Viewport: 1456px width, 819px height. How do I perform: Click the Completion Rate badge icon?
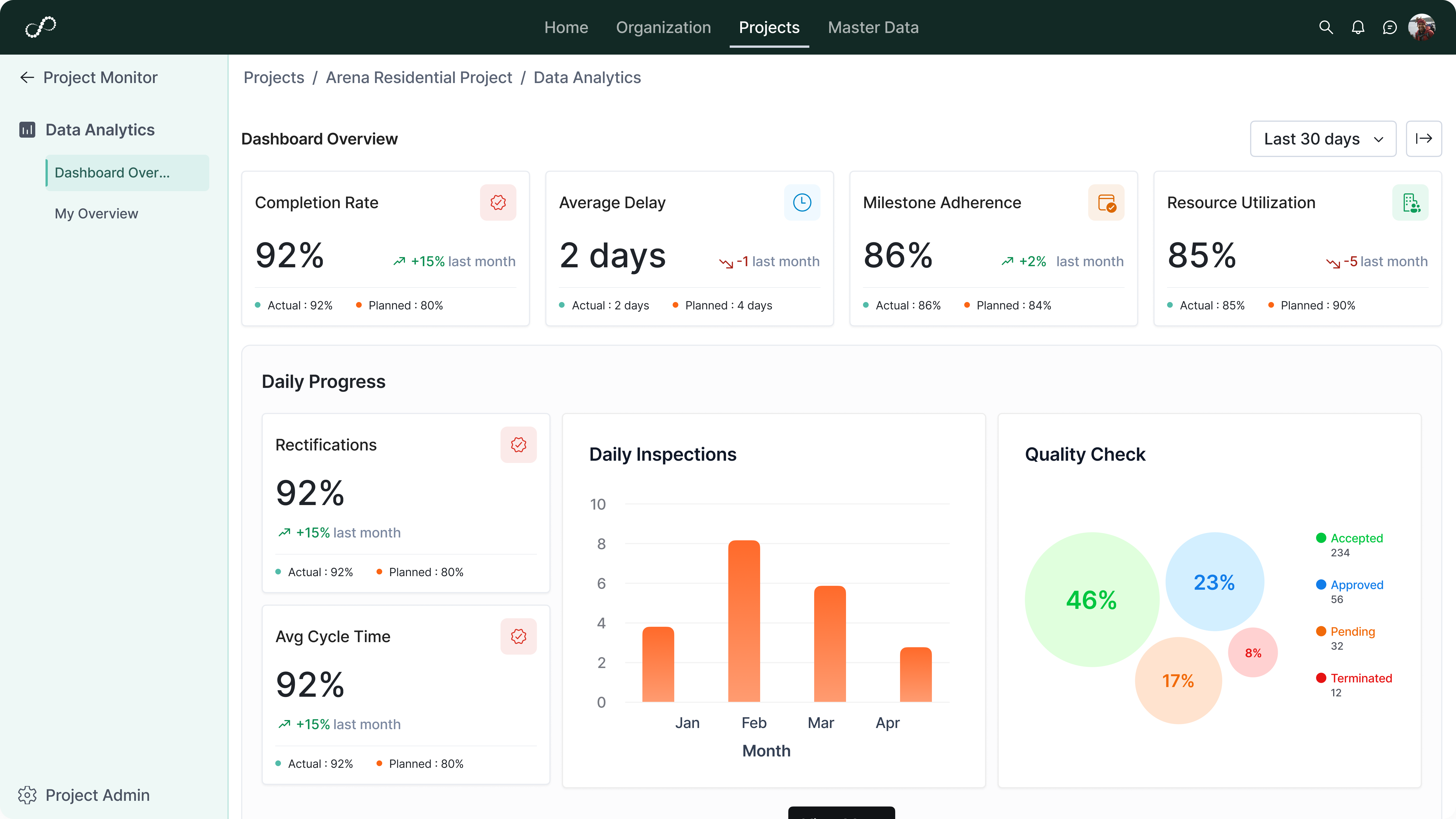[498, 202]
